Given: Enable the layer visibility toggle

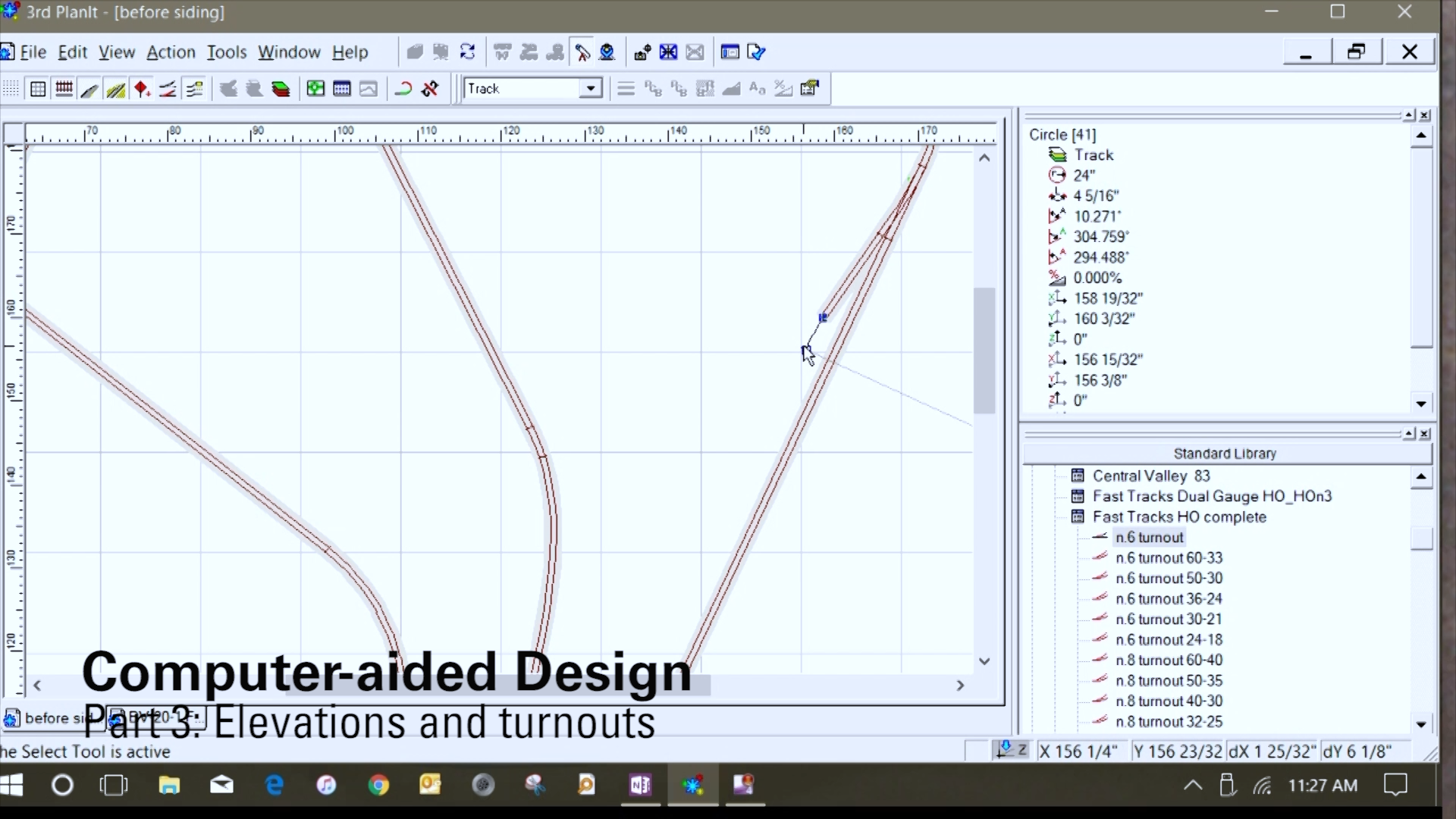Looking at the screenshot, I should pos(281,89).
